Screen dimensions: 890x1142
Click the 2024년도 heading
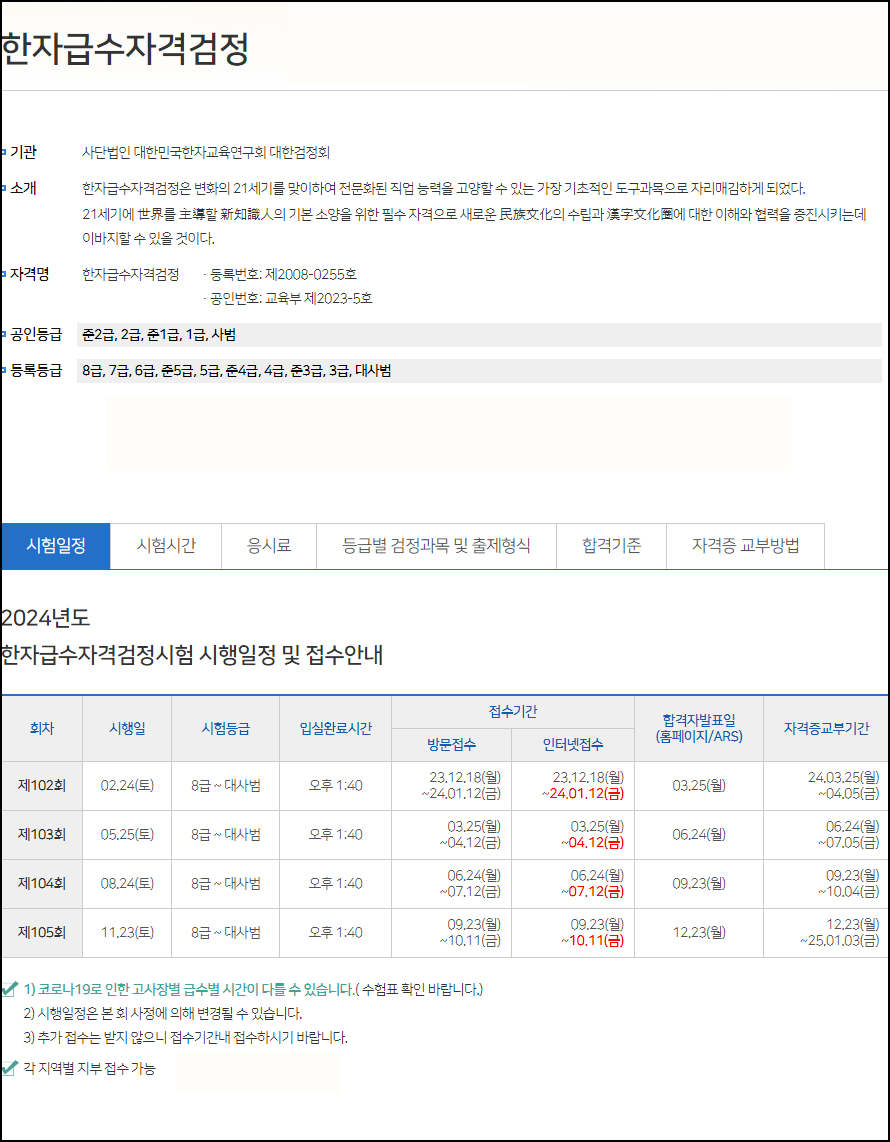pyautogui.click(x=45, y=618)
